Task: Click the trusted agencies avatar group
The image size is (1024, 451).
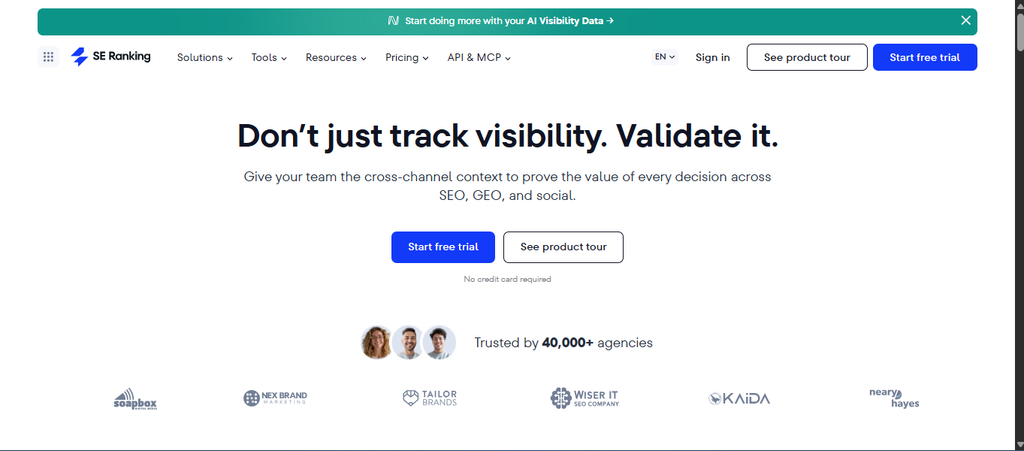Action: tap(408, 343)
